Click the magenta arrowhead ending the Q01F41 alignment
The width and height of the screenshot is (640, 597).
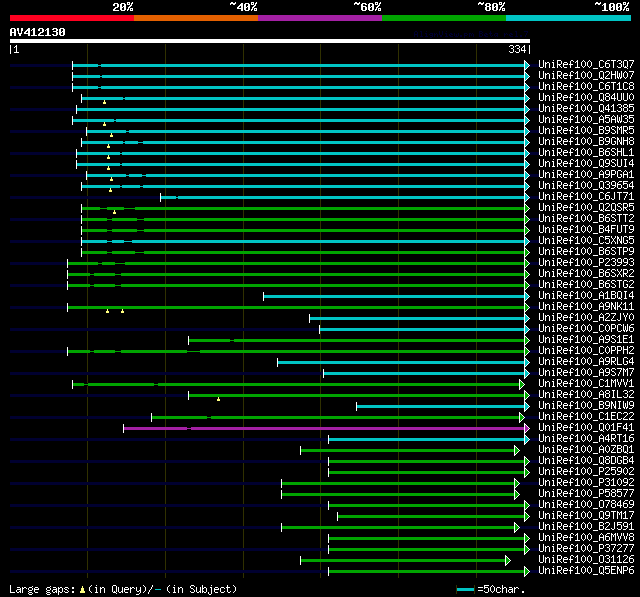pyautogui.click(x=527, y=428)
